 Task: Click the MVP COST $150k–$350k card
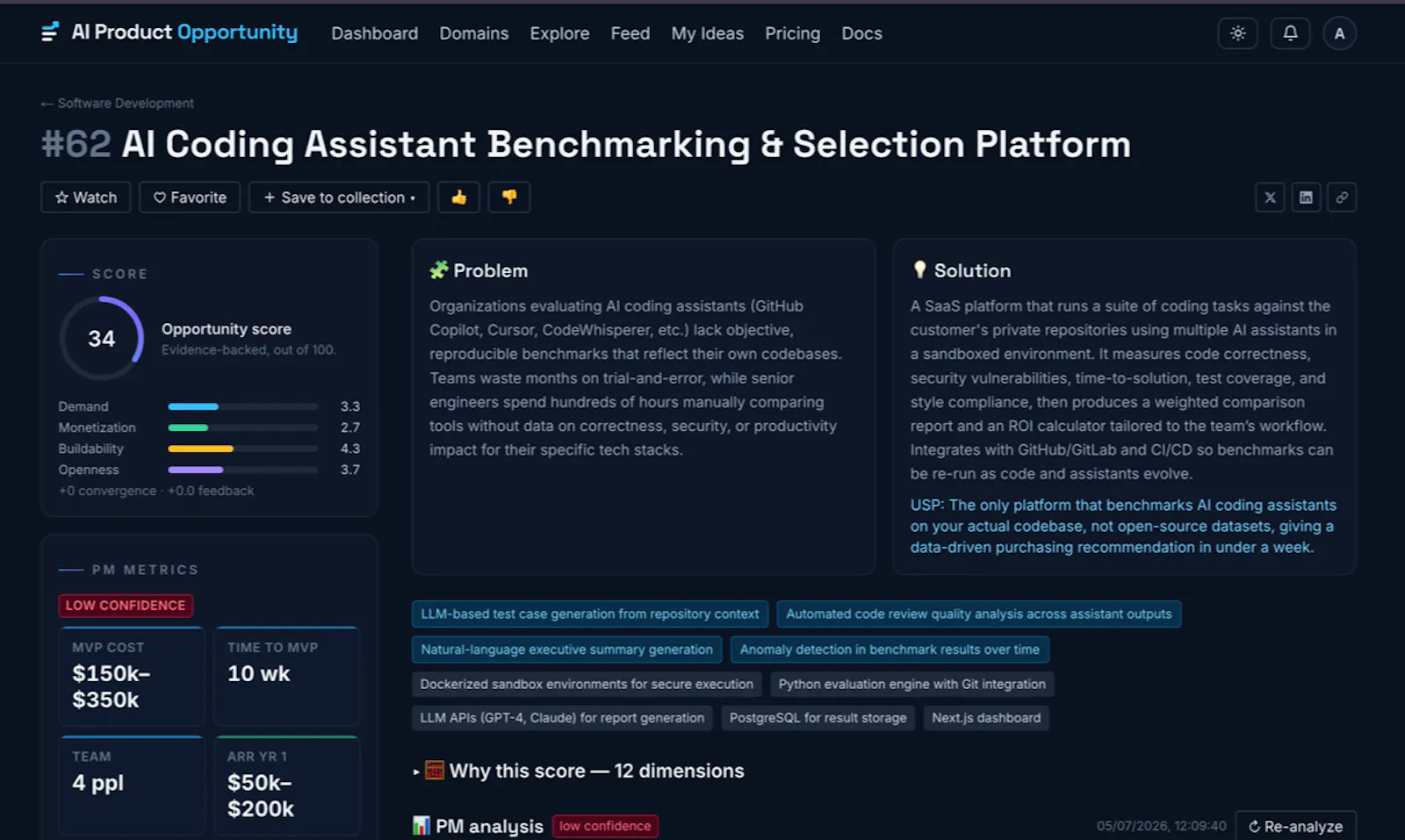click(132, 676)
